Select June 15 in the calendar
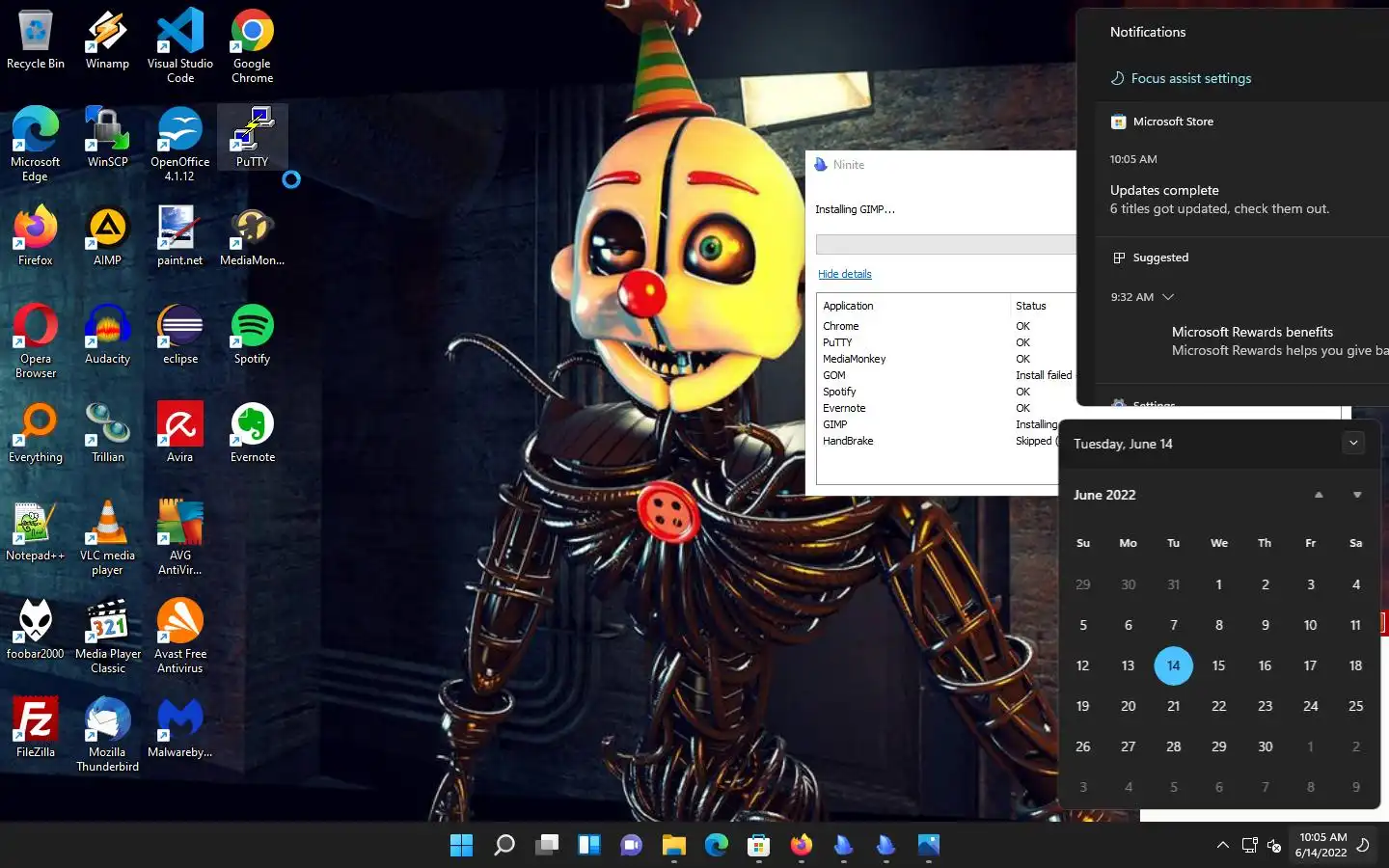 coord(1219,665)
